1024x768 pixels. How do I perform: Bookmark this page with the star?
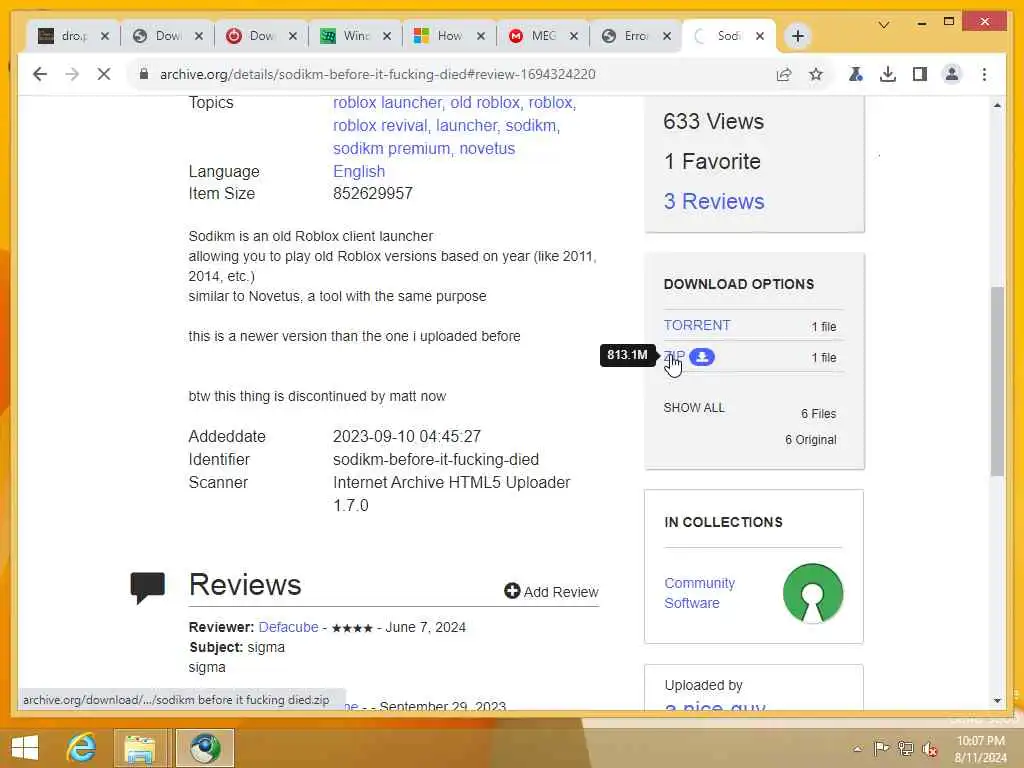point(816,74)
